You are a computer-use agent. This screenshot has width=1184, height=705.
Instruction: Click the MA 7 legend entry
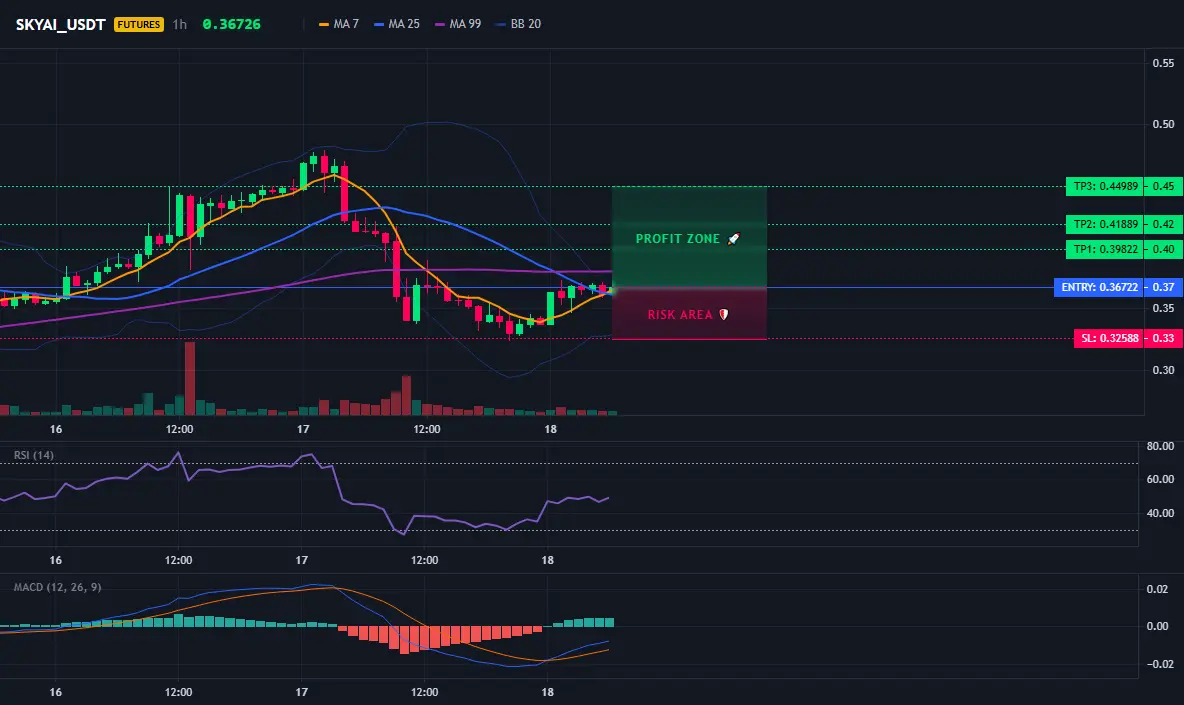tap(339, 24)
